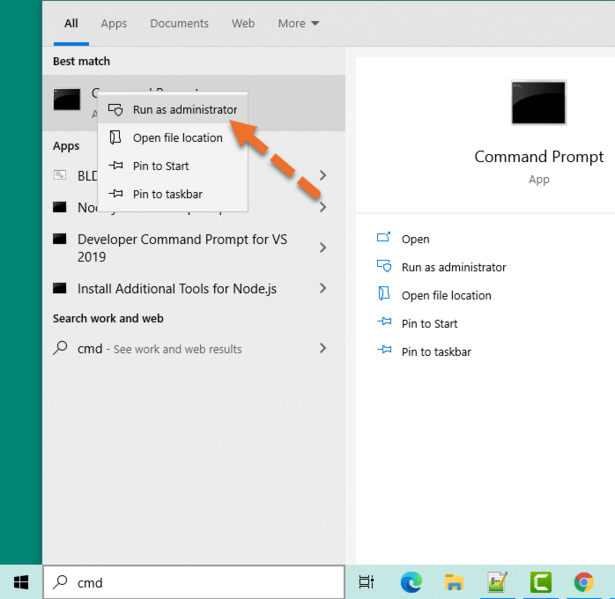
Task: Click the search magnifier icon beside cmd result
Action: click(60, 348)
